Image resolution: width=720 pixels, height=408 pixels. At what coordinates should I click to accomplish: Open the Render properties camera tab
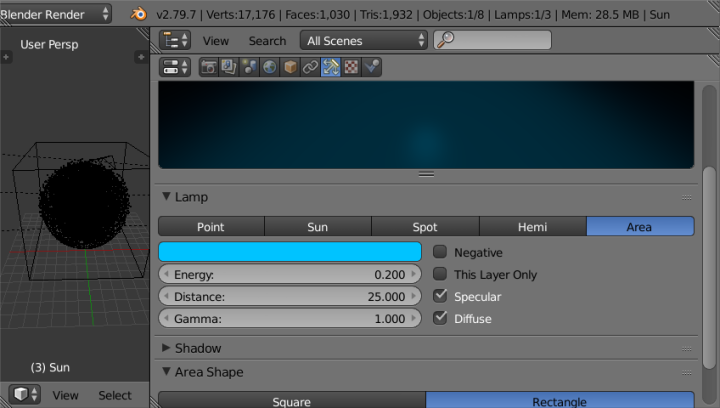[210, 67]
